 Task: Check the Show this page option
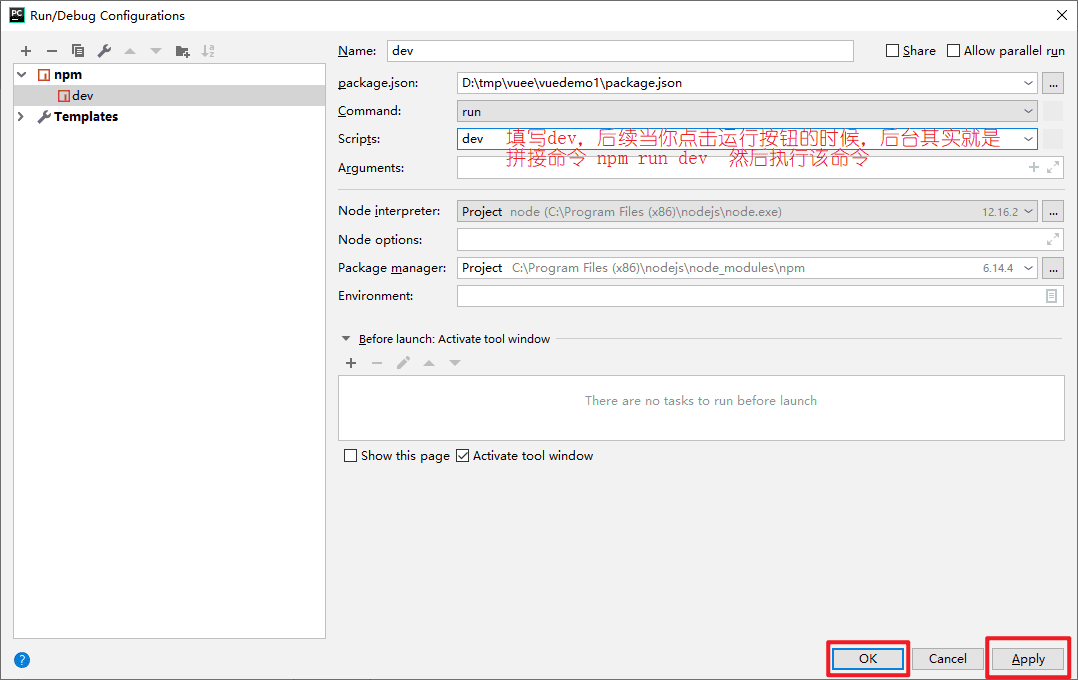[351, 456]
